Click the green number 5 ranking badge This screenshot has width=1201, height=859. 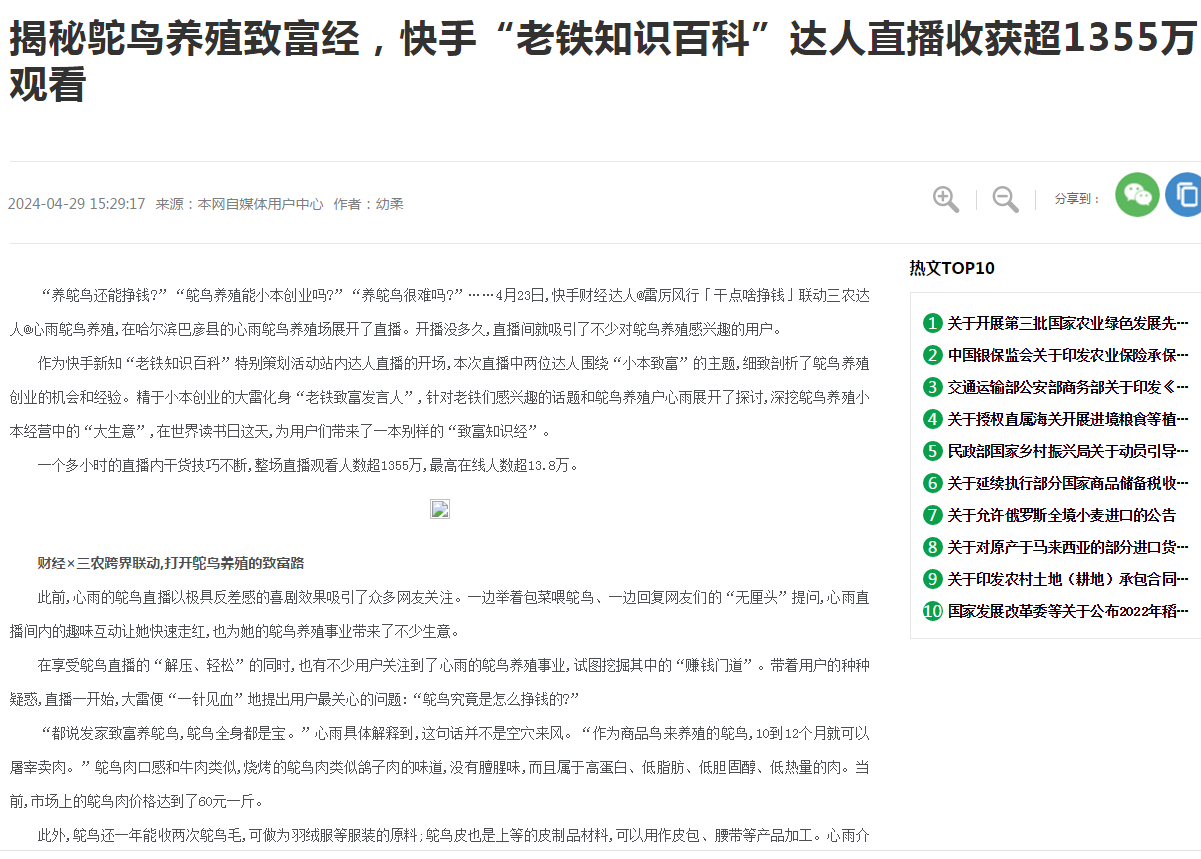pos(933,451)
